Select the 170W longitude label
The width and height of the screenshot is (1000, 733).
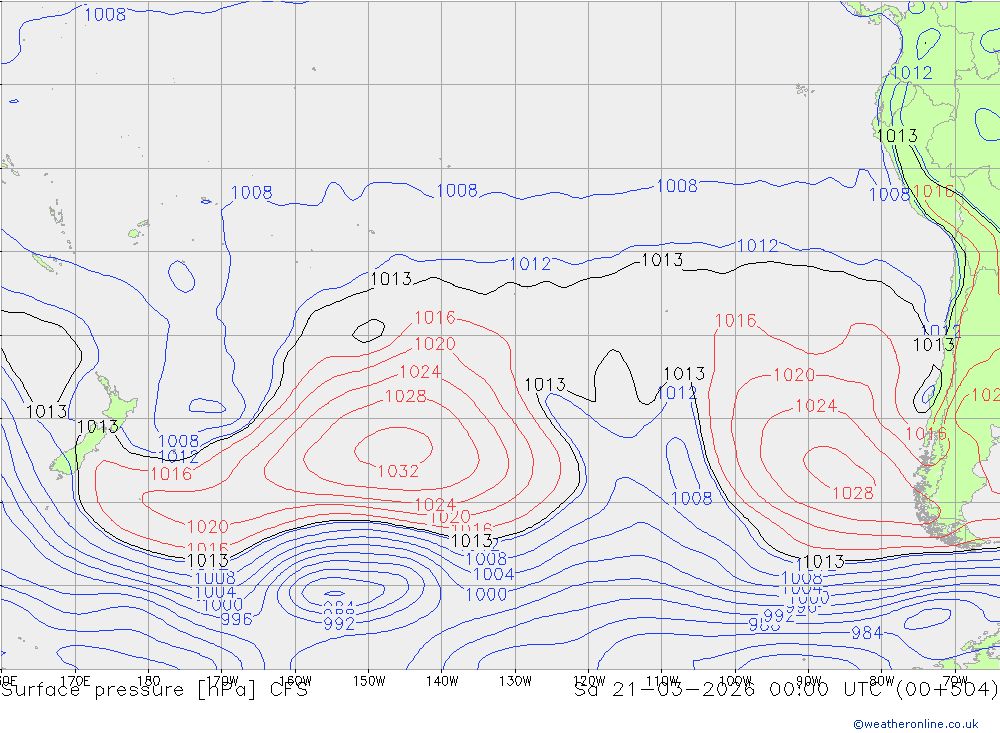pos(222,681)
